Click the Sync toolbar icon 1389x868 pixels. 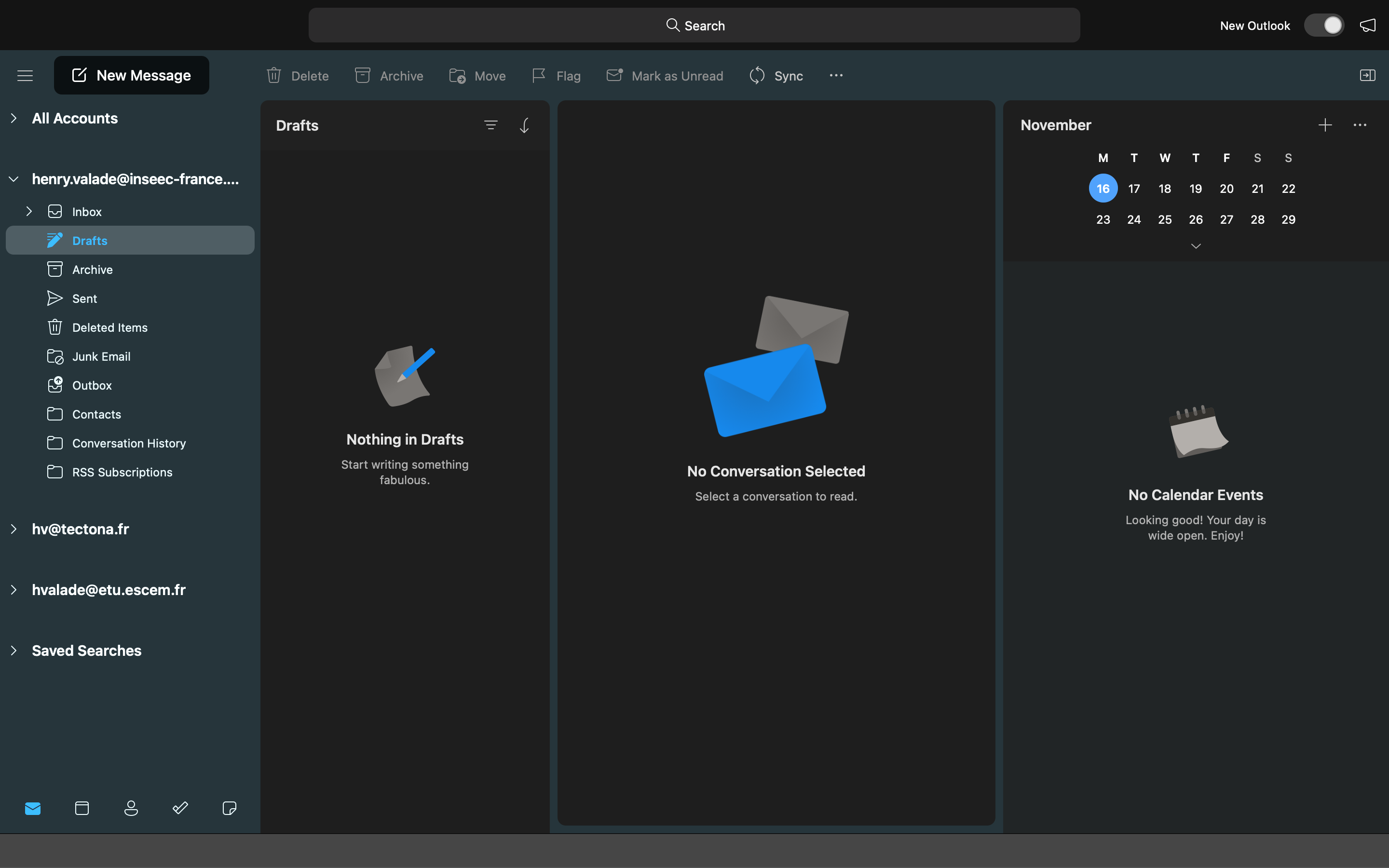point(757,75)
